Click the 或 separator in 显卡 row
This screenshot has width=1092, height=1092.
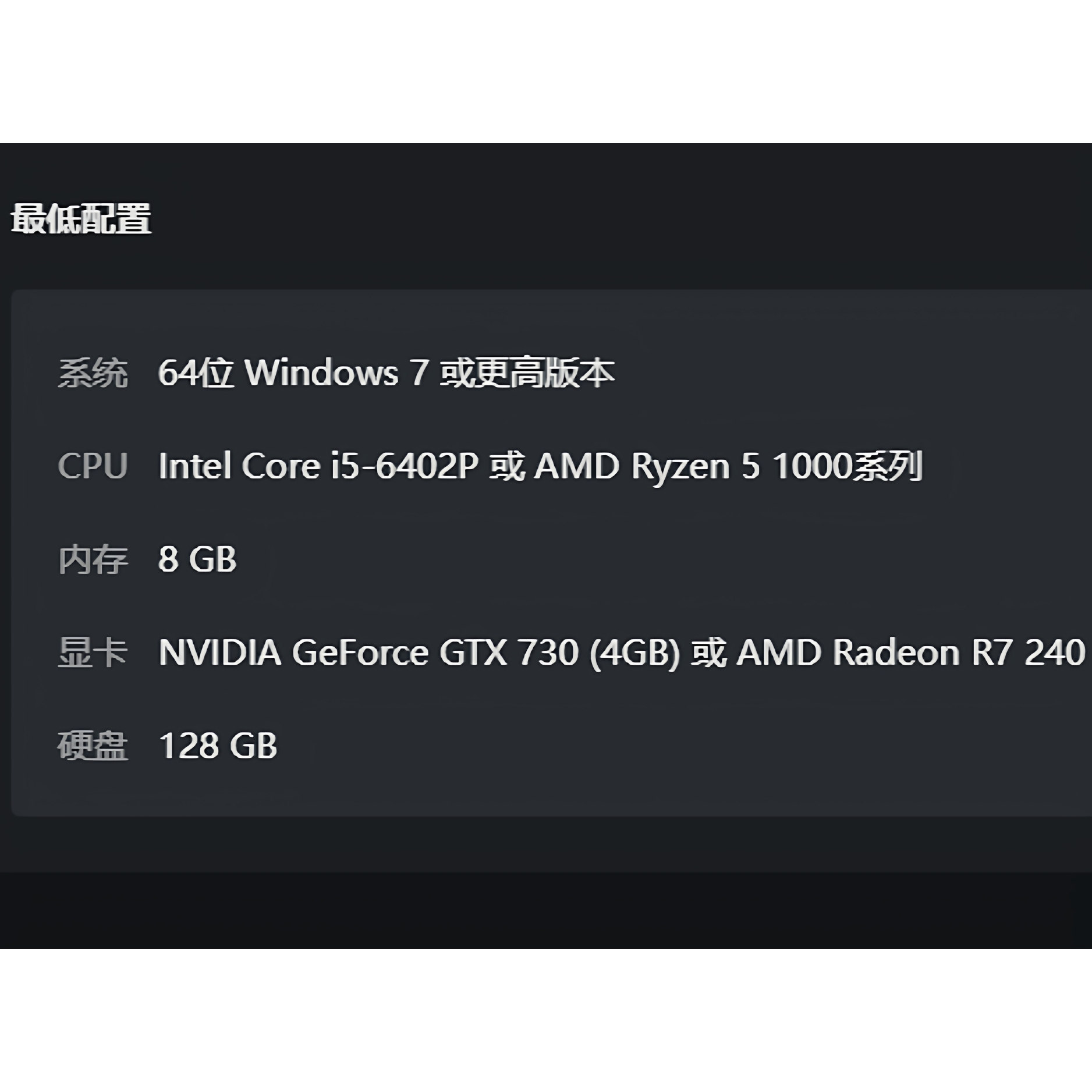point(708,653)
